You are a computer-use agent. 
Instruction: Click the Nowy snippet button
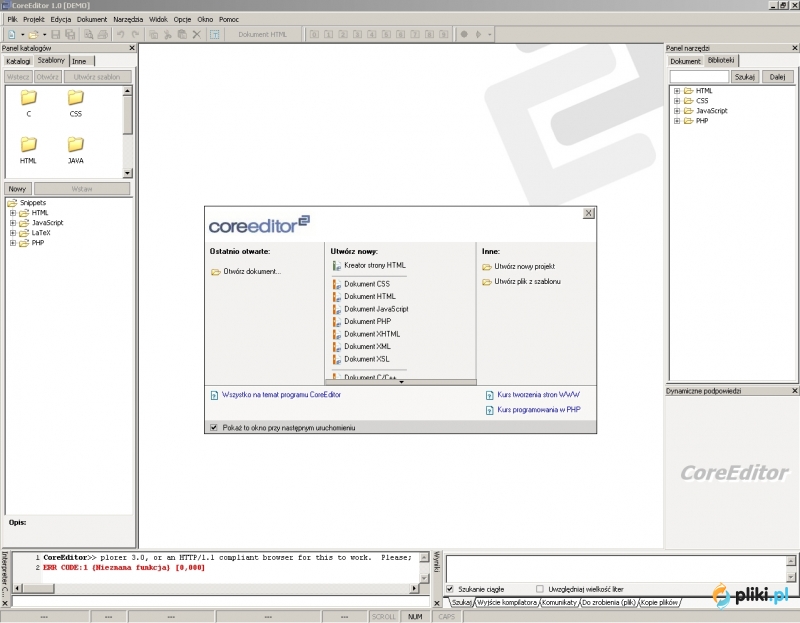17,189
